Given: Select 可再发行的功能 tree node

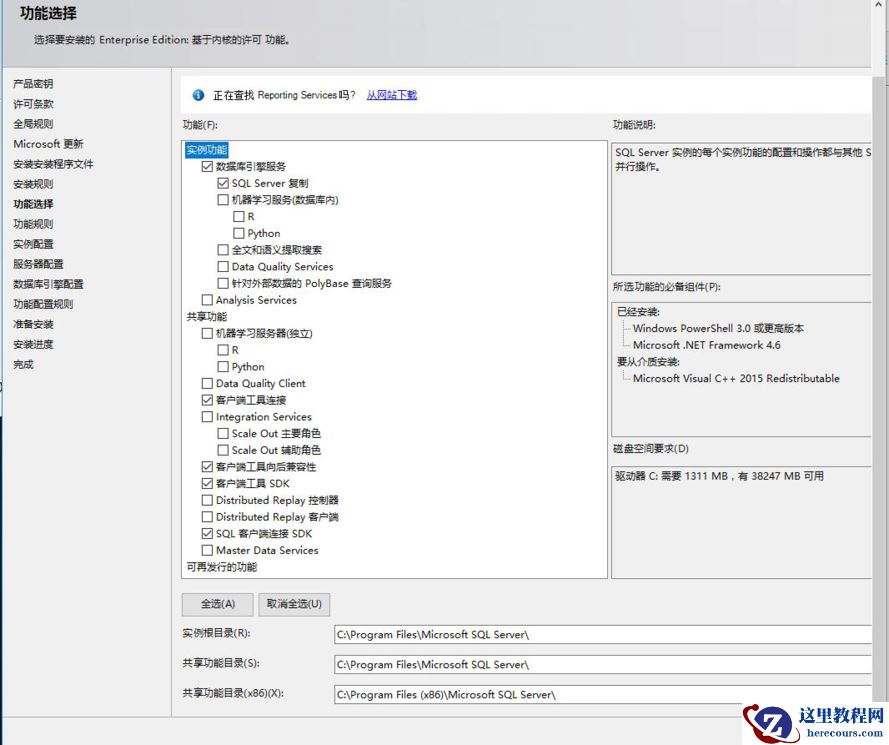Looking at the screenshot, I should (221, 567).
